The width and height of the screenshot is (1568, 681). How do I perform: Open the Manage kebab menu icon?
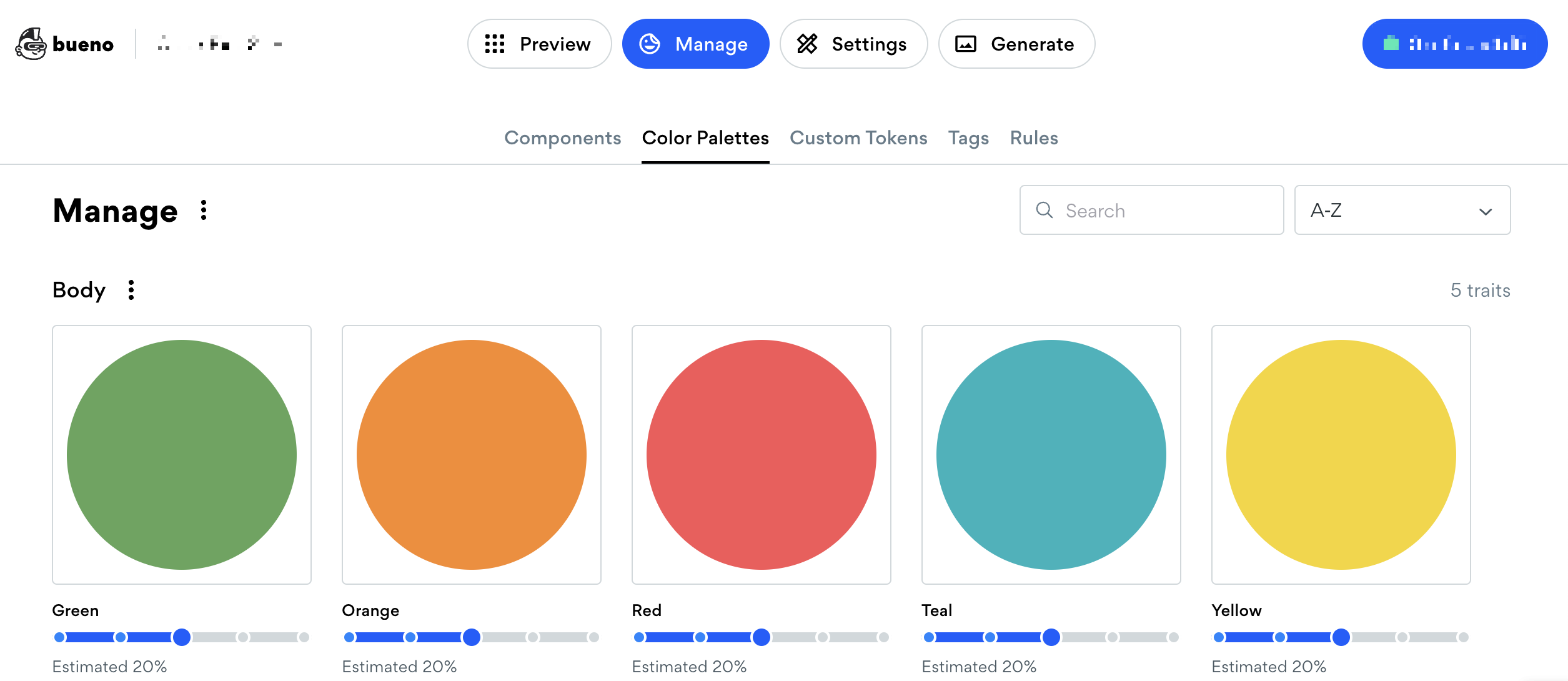tap(203, 211)
